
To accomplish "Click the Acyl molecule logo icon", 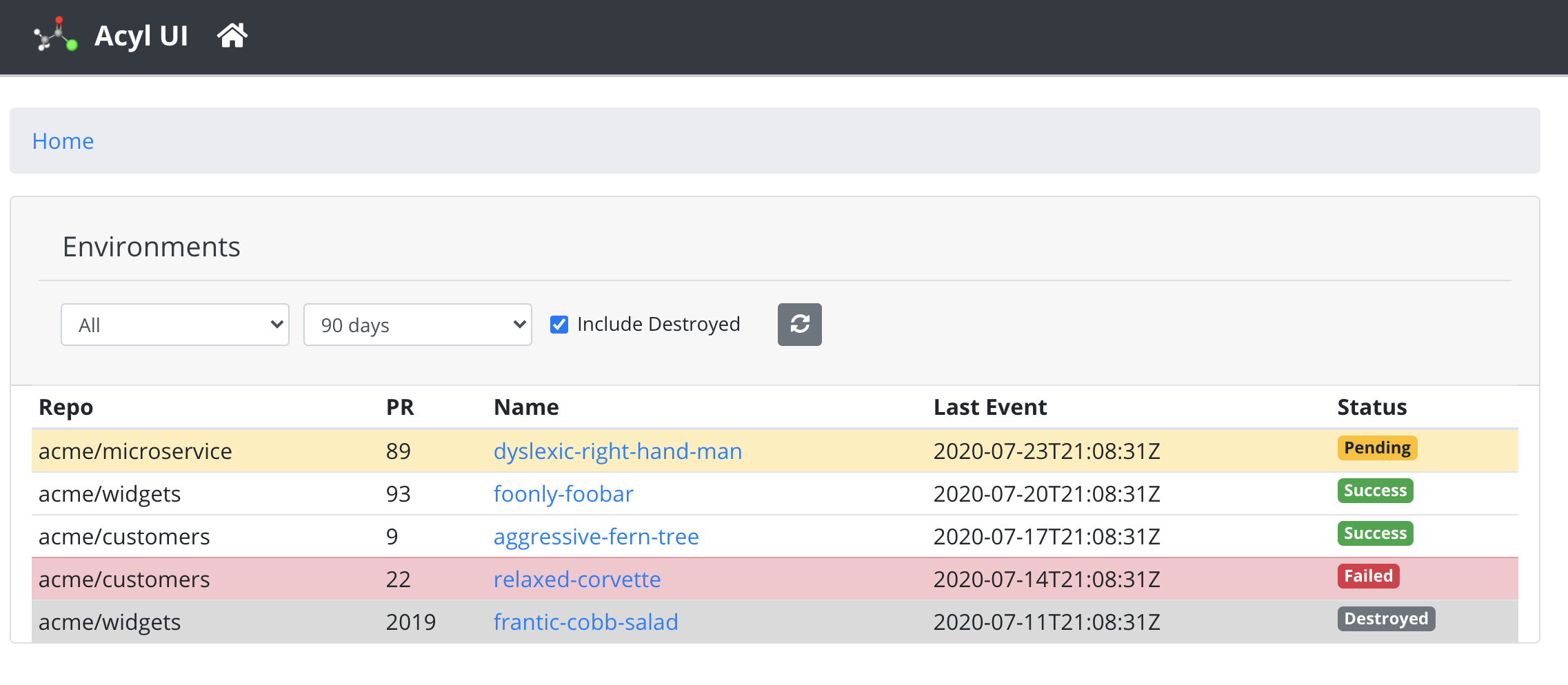I will tap(56, 35).
